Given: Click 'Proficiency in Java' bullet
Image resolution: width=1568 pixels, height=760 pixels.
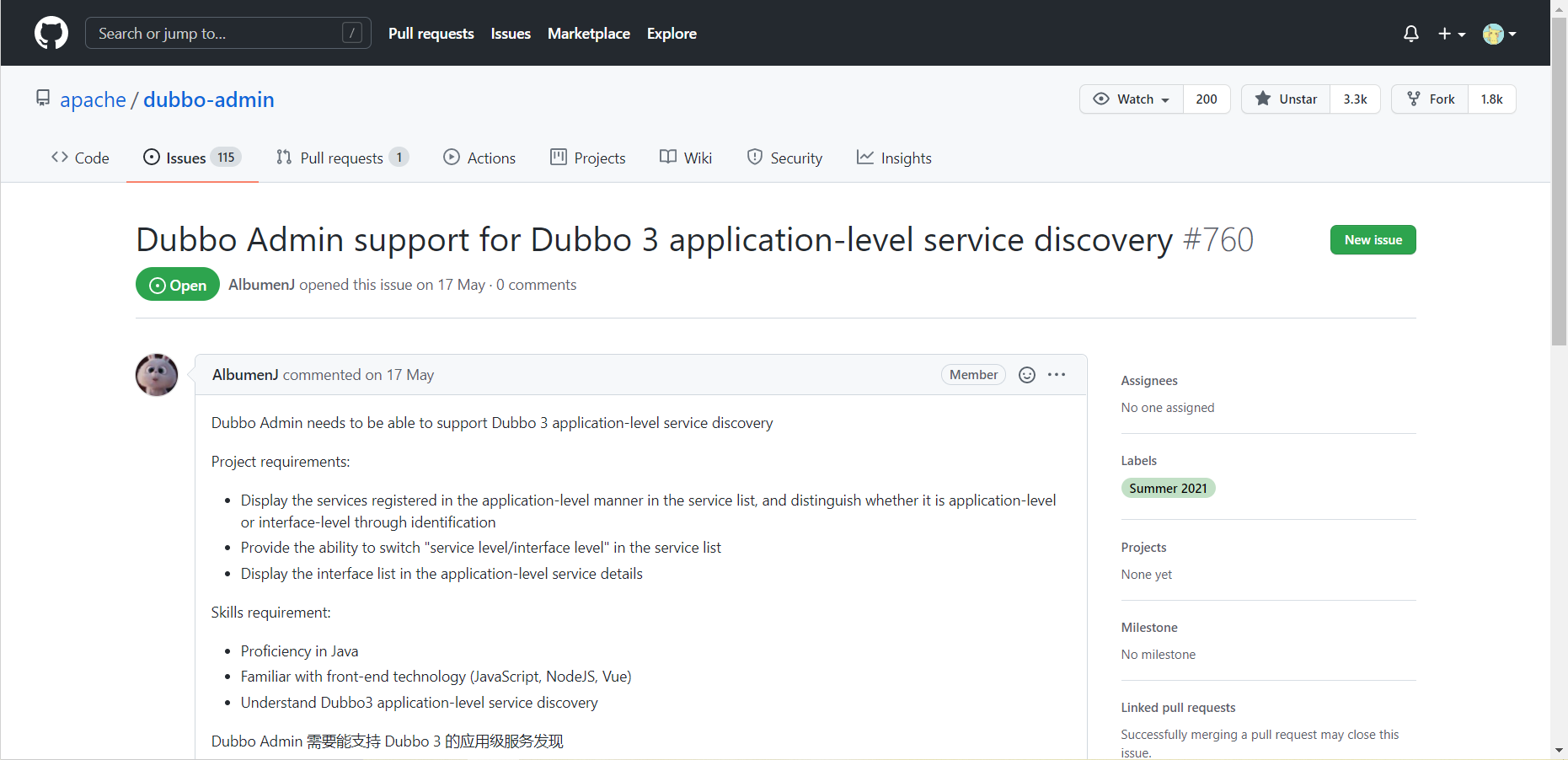Looking at the screenshot, I should click(300, 651).
